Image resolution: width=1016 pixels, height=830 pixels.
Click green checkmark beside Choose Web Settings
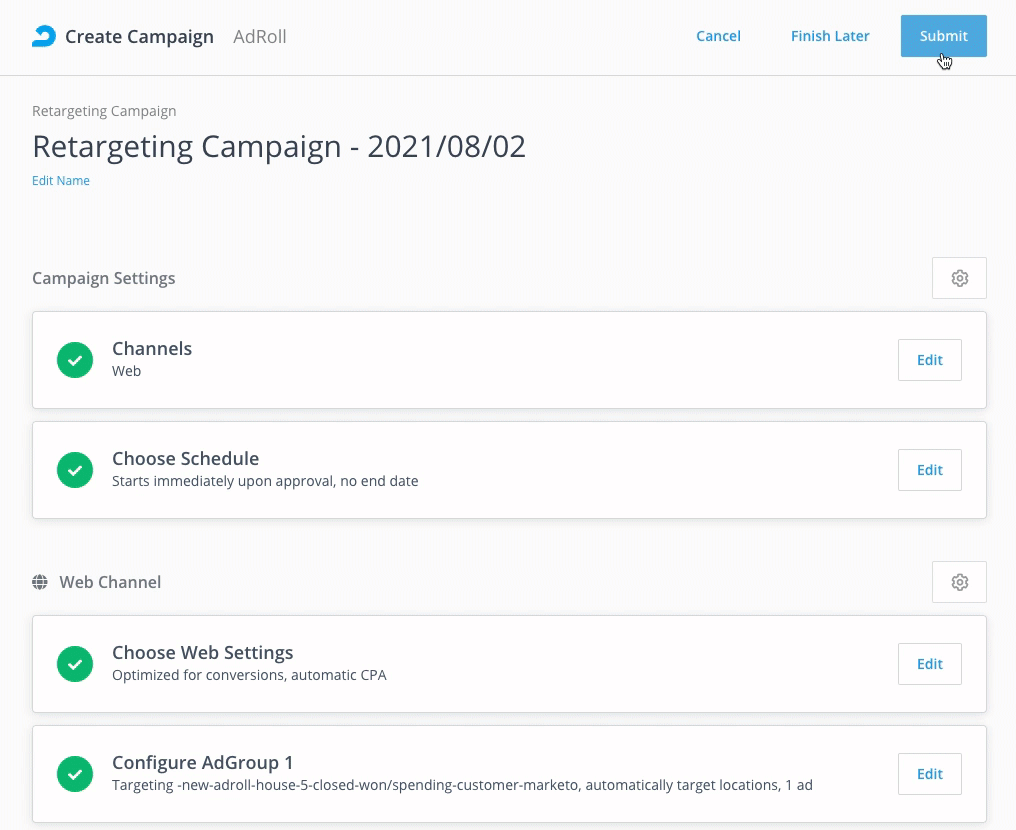(x=75, y=664)
